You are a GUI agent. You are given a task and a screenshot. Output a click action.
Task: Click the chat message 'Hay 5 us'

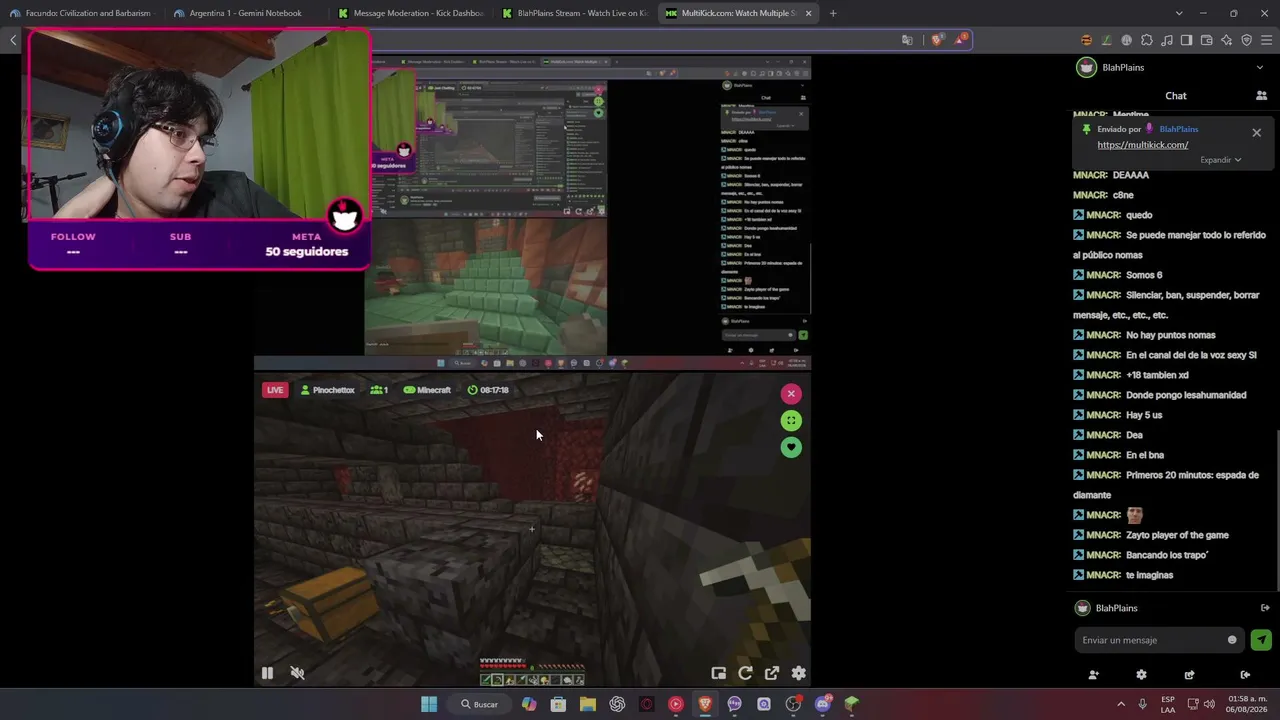[1144, 415]
